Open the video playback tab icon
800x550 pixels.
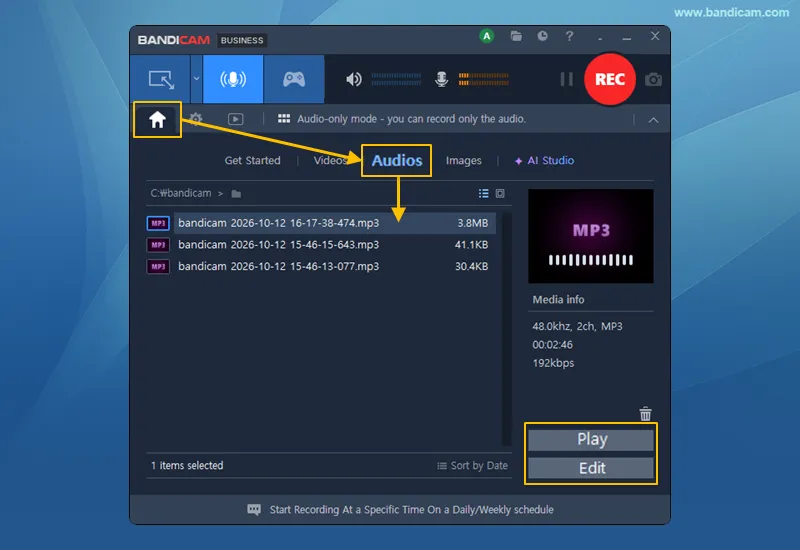(x=235, y=119)
